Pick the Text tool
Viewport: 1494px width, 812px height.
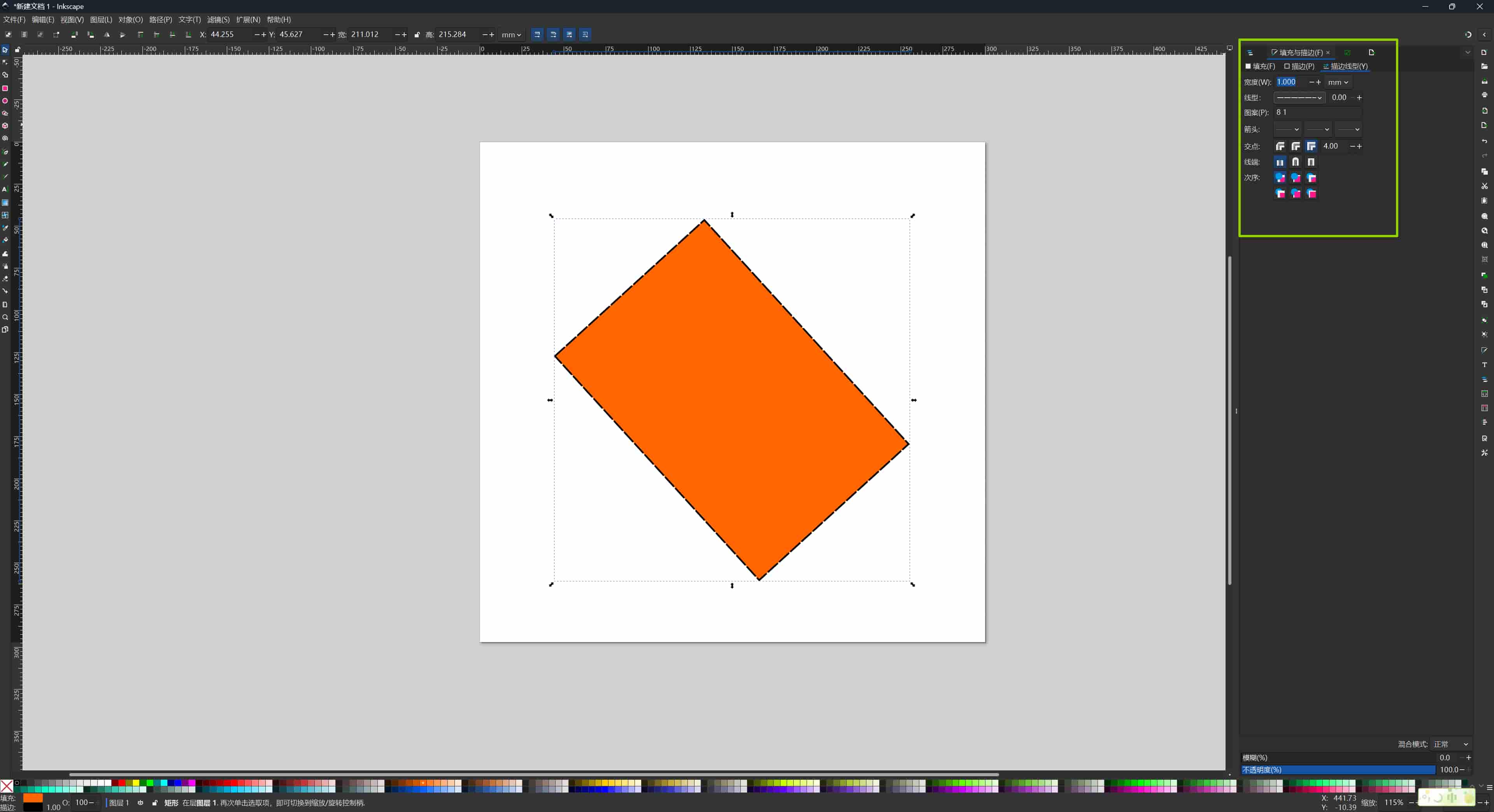[x=5, y=189]
